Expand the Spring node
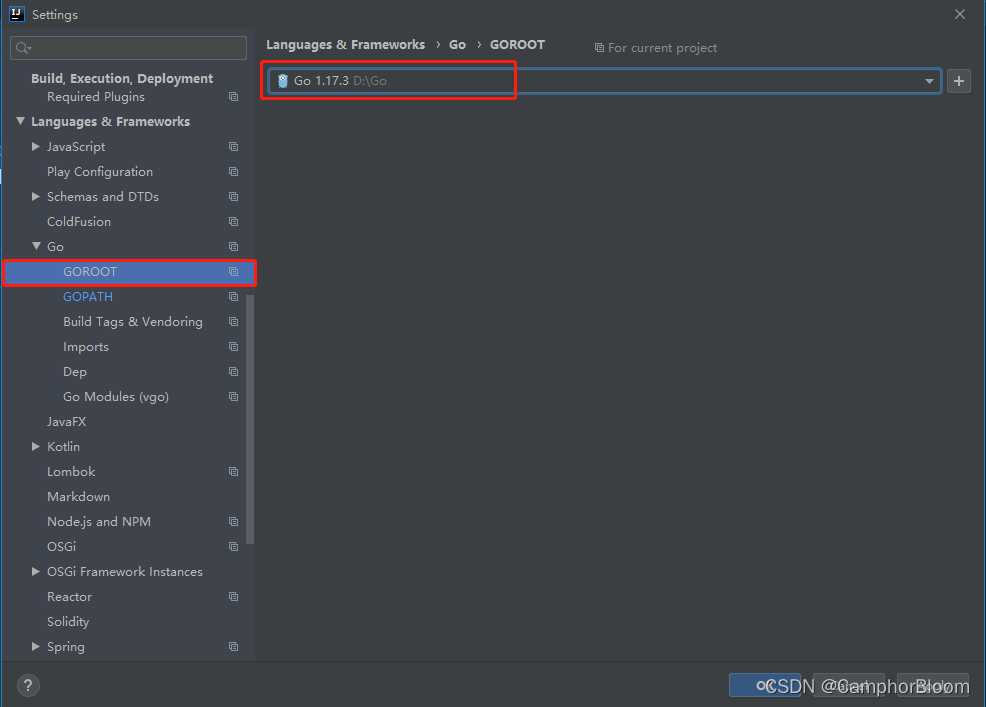 coord(36,646)
